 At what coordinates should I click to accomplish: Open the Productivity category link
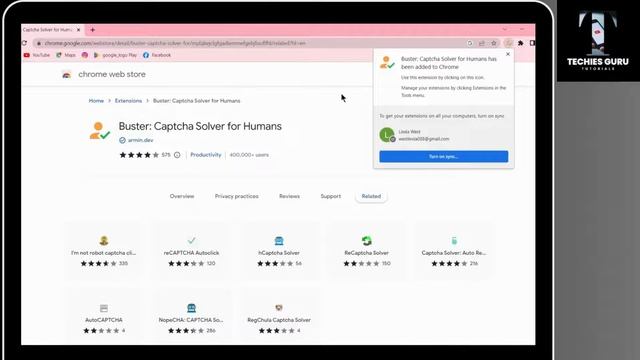[x=206, y=155]
